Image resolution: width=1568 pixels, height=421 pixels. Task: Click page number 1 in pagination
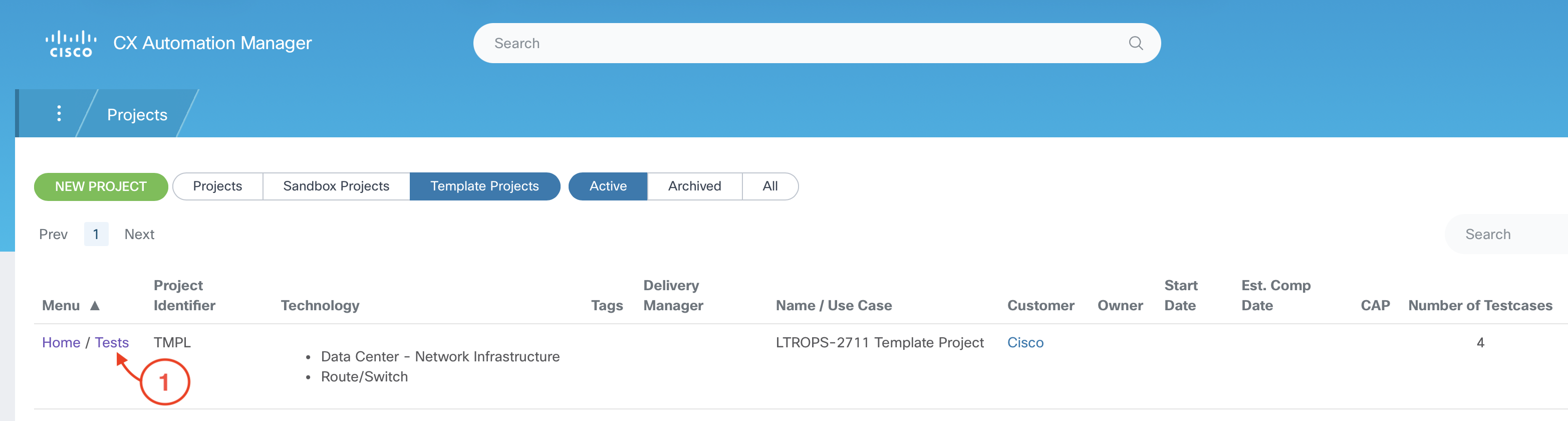(x=96, y=235)
